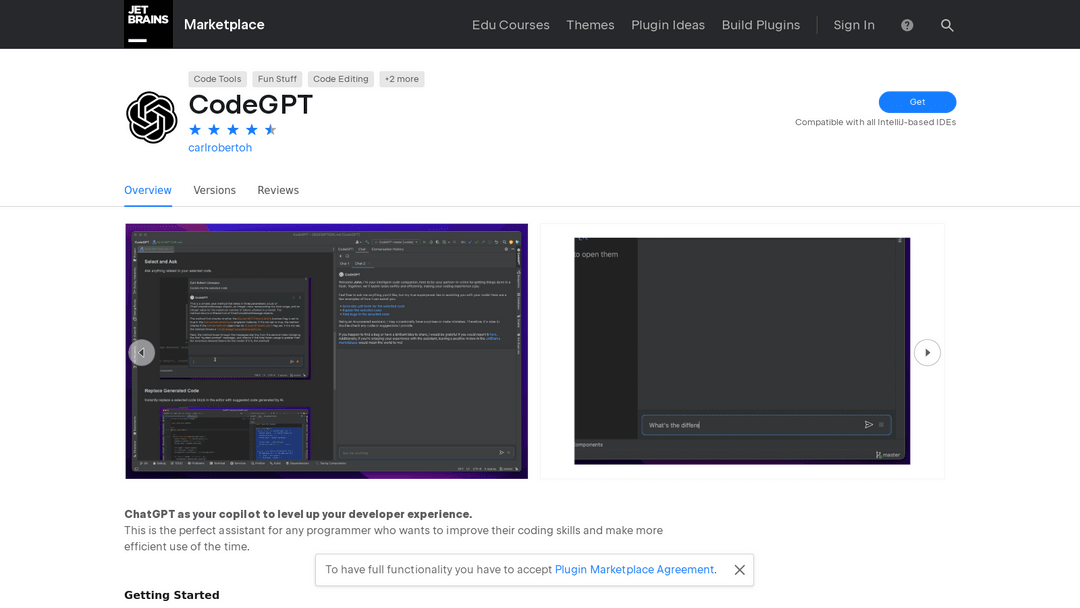
Task: Open the search magnifier icon
Action: (x=947, y=25)
